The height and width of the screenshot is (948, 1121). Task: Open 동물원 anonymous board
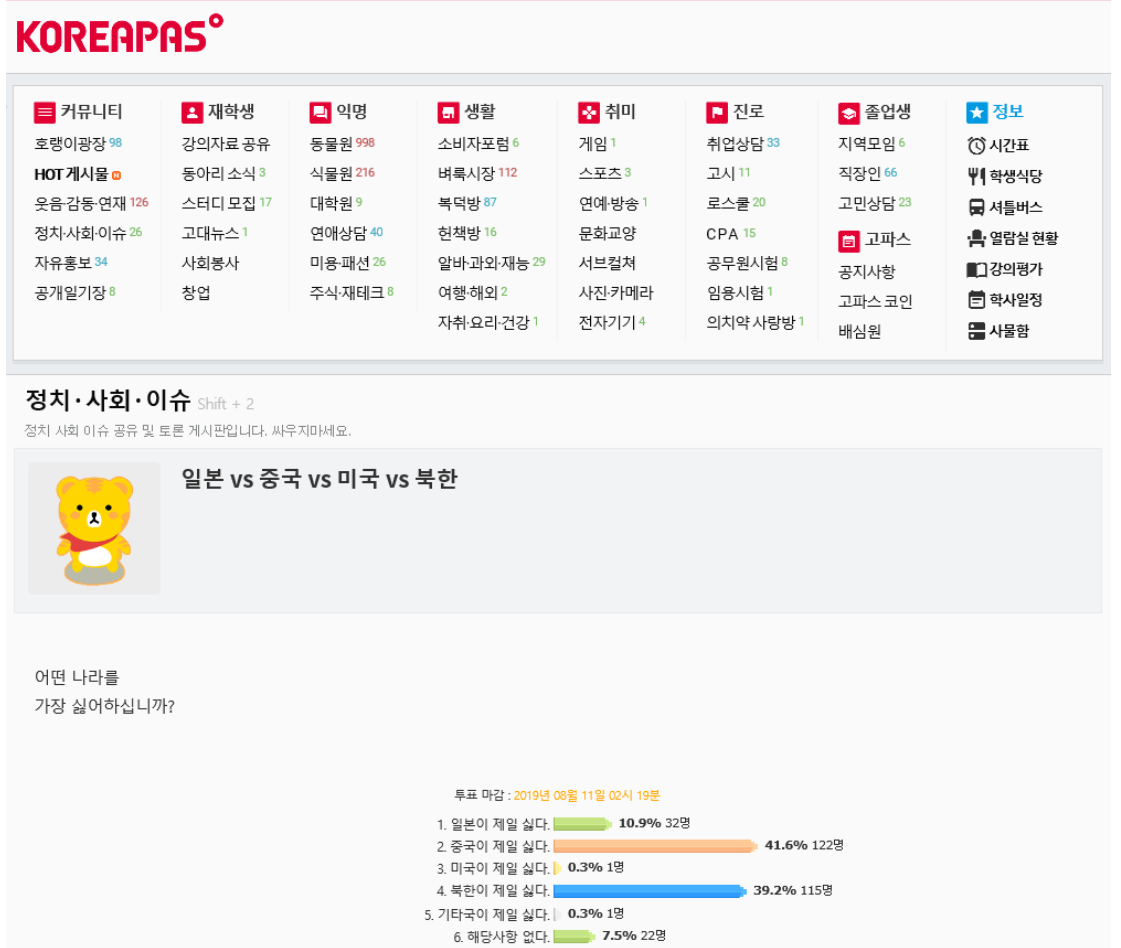(x=331, y=144)
